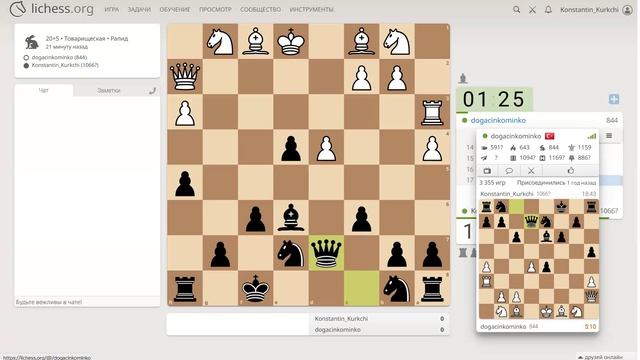Click the Turkish flag in player popup
This screenshot has width=640, height=360.
549,136
